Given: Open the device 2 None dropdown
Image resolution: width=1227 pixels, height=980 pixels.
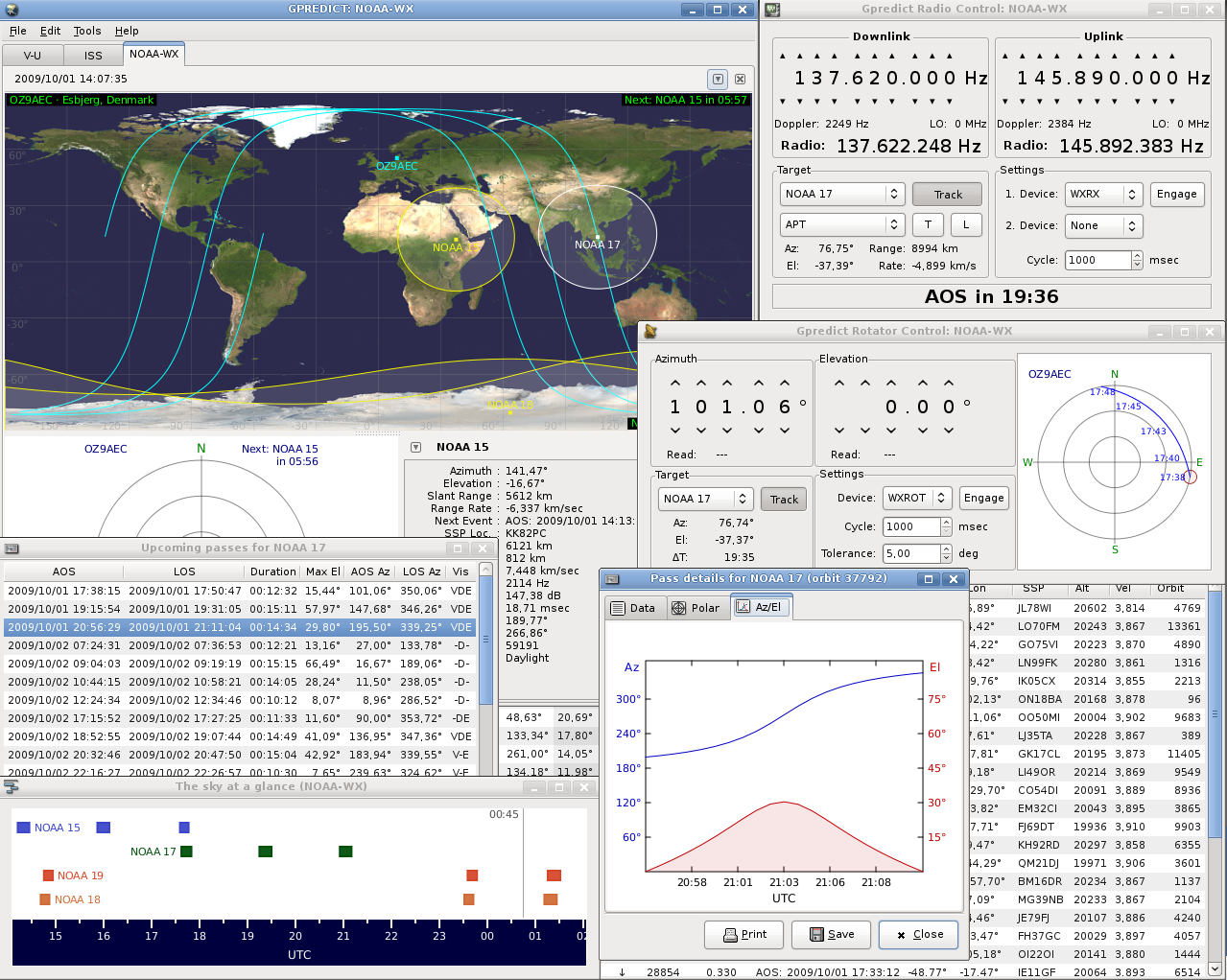Looking at the screenshot, I should point(1103,225).
